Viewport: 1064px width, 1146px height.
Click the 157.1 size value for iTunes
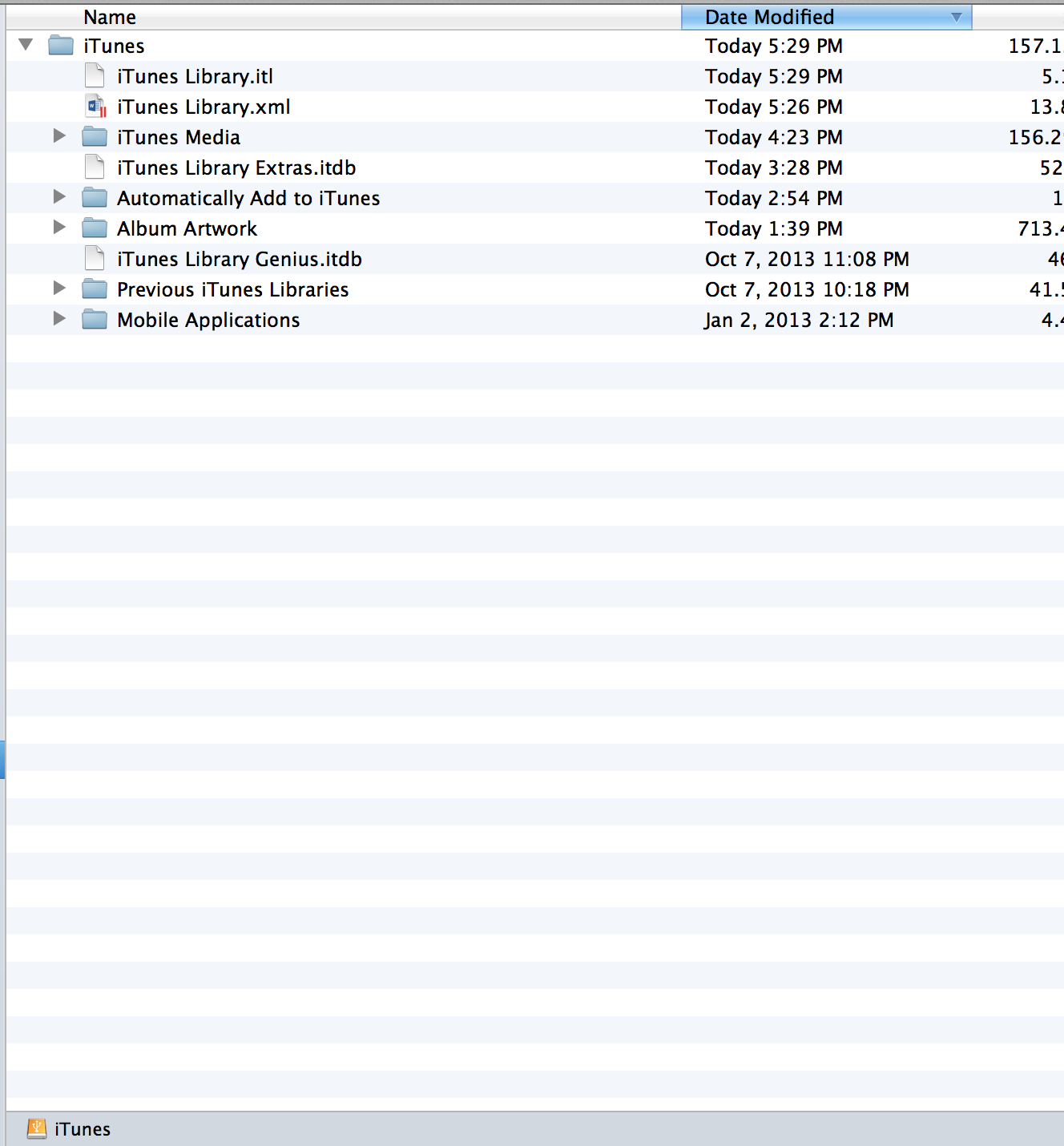1035,46
